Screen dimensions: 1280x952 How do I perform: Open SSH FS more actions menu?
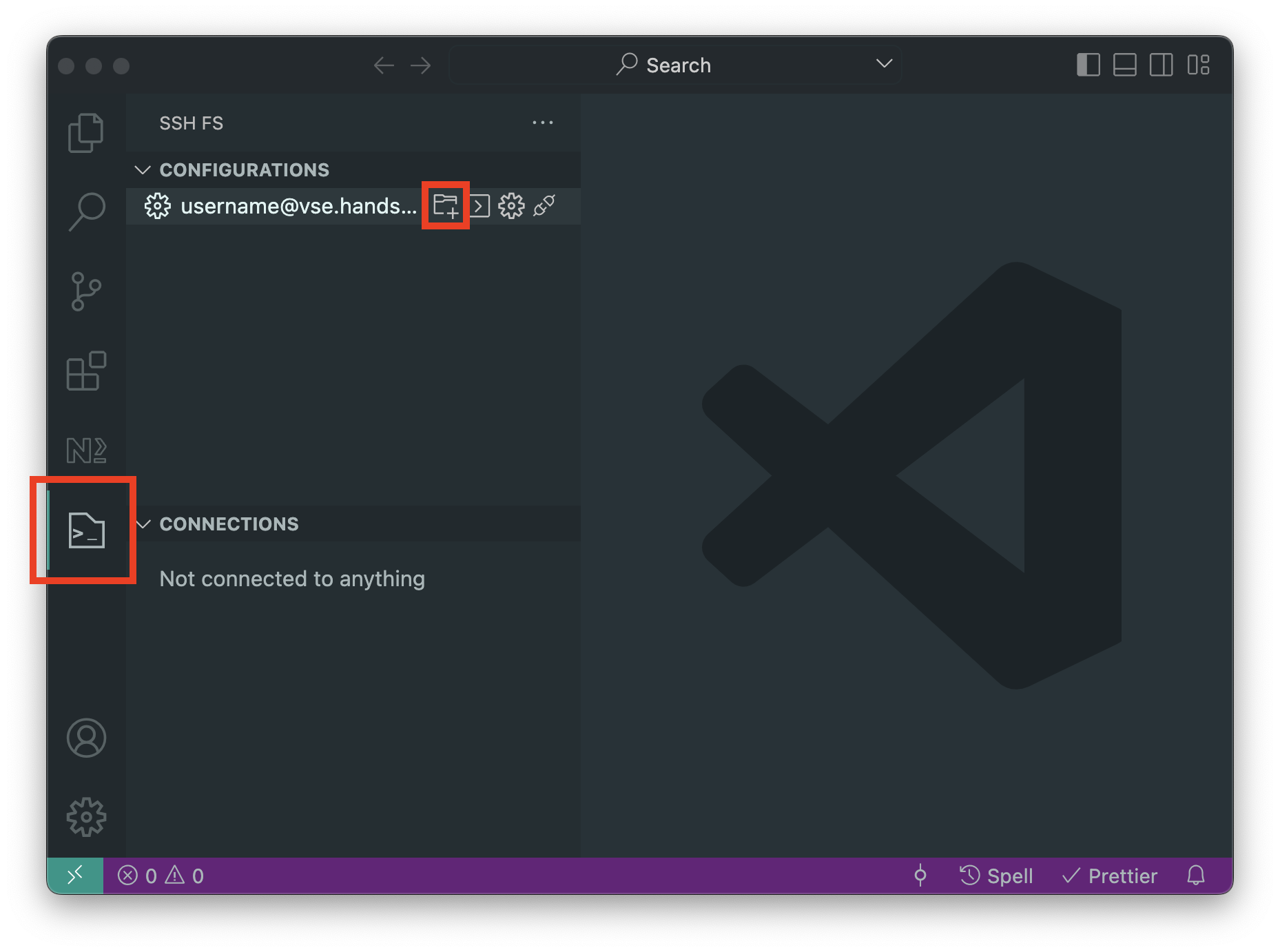pos(542,123)
